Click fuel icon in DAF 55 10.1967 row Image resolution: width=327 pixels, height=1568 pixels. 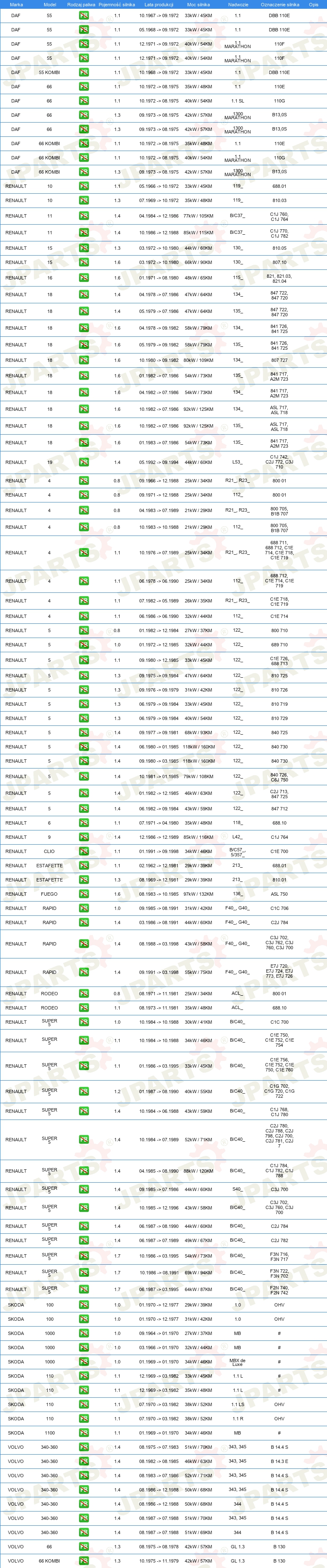(84, 15)
